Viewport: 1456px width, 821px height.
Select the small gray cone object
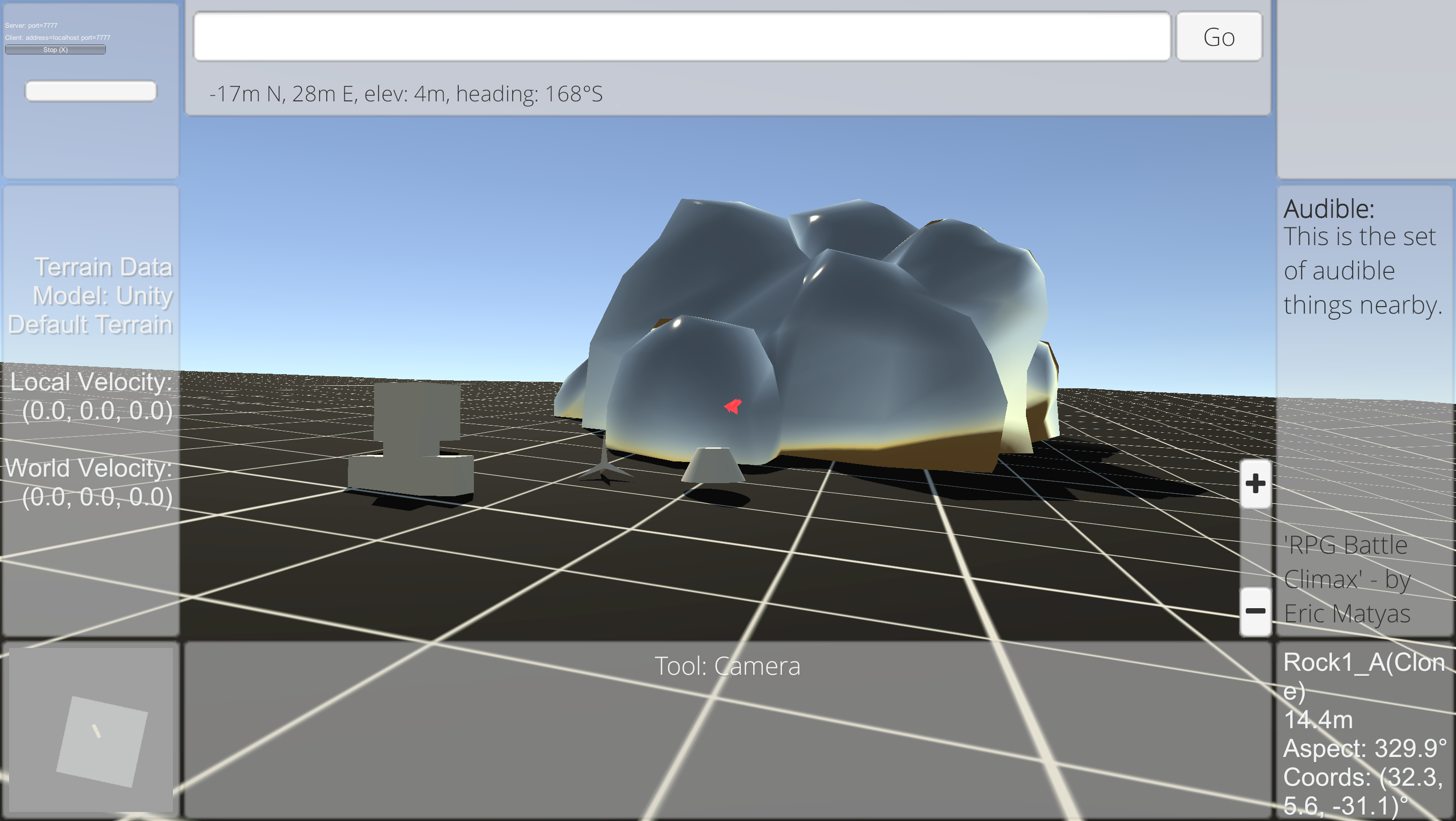pyautogui.click(x=713, y=465)
